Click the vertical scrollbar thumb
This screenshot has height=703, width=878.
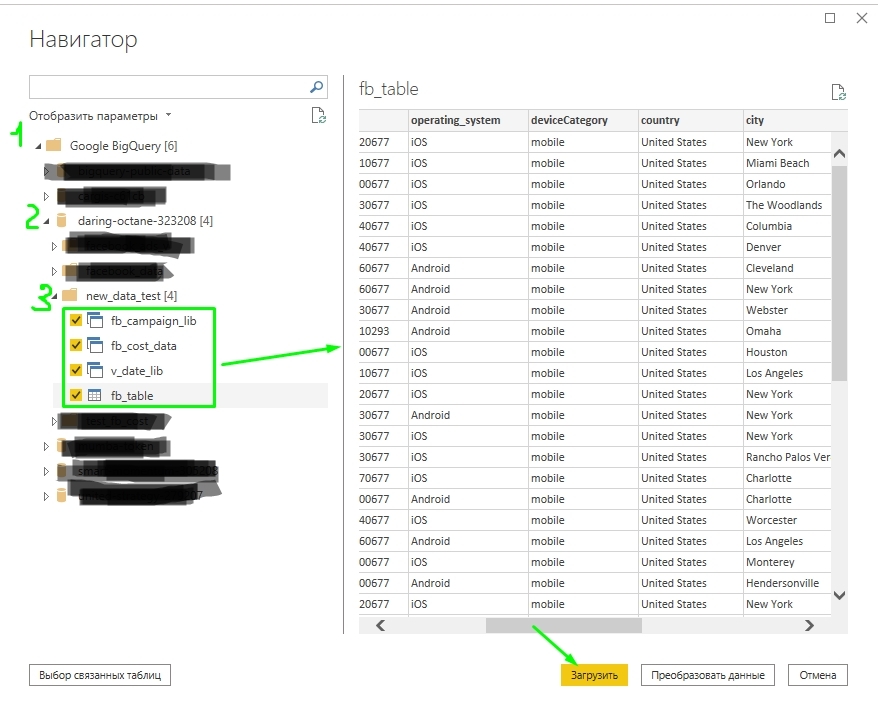[839, 273]
